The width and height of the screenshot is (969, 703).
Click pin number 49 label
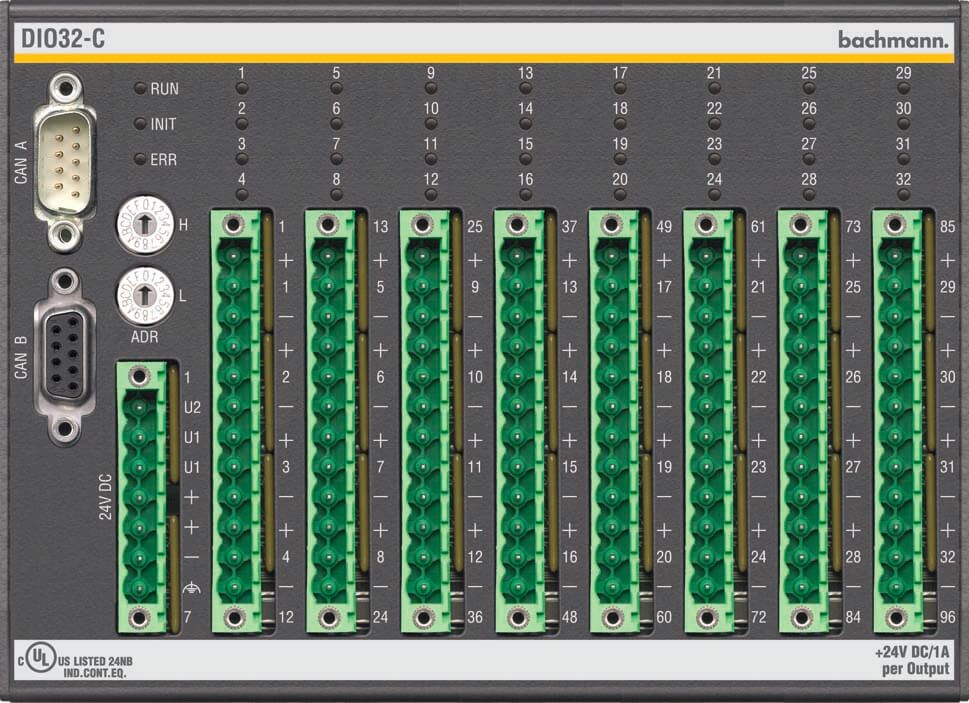[664, 227]
